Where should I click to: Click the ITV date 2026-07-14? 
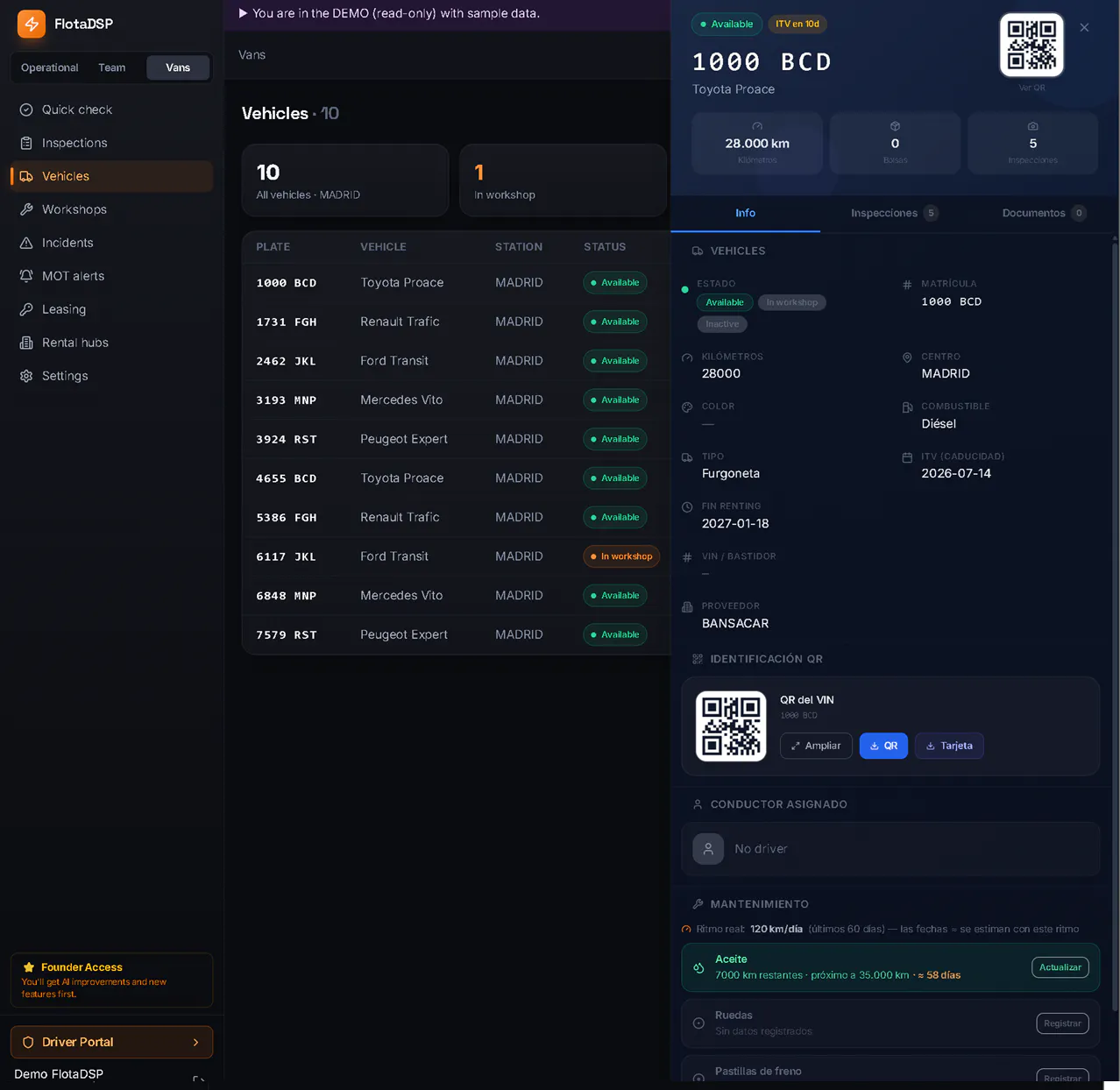pyautogui.click(x=956, y=474)
